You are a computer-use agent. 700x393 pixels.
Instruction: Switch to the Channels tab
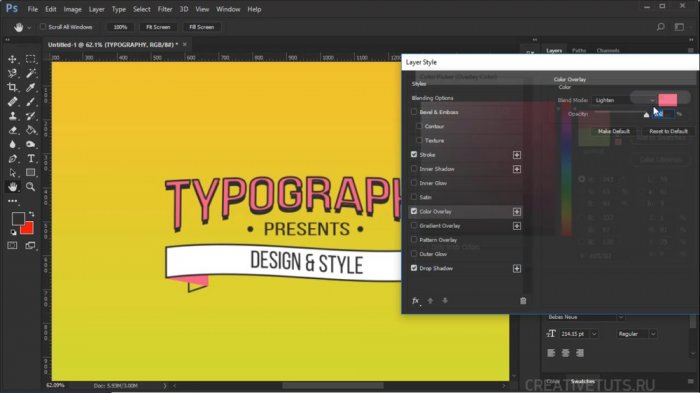click(608, 50)
